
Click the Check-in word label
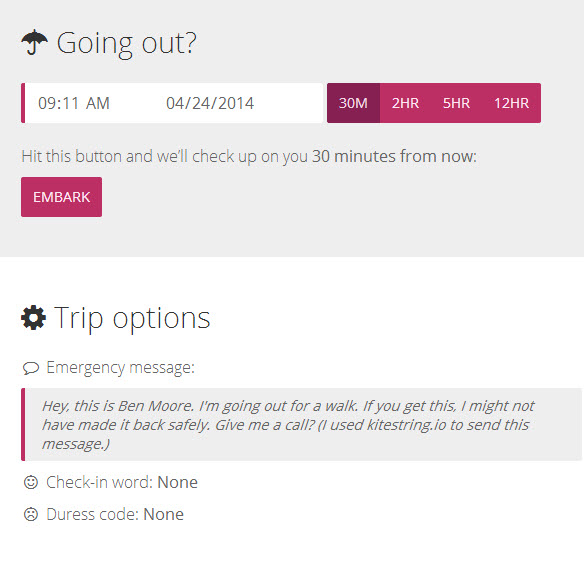(99, 482)
